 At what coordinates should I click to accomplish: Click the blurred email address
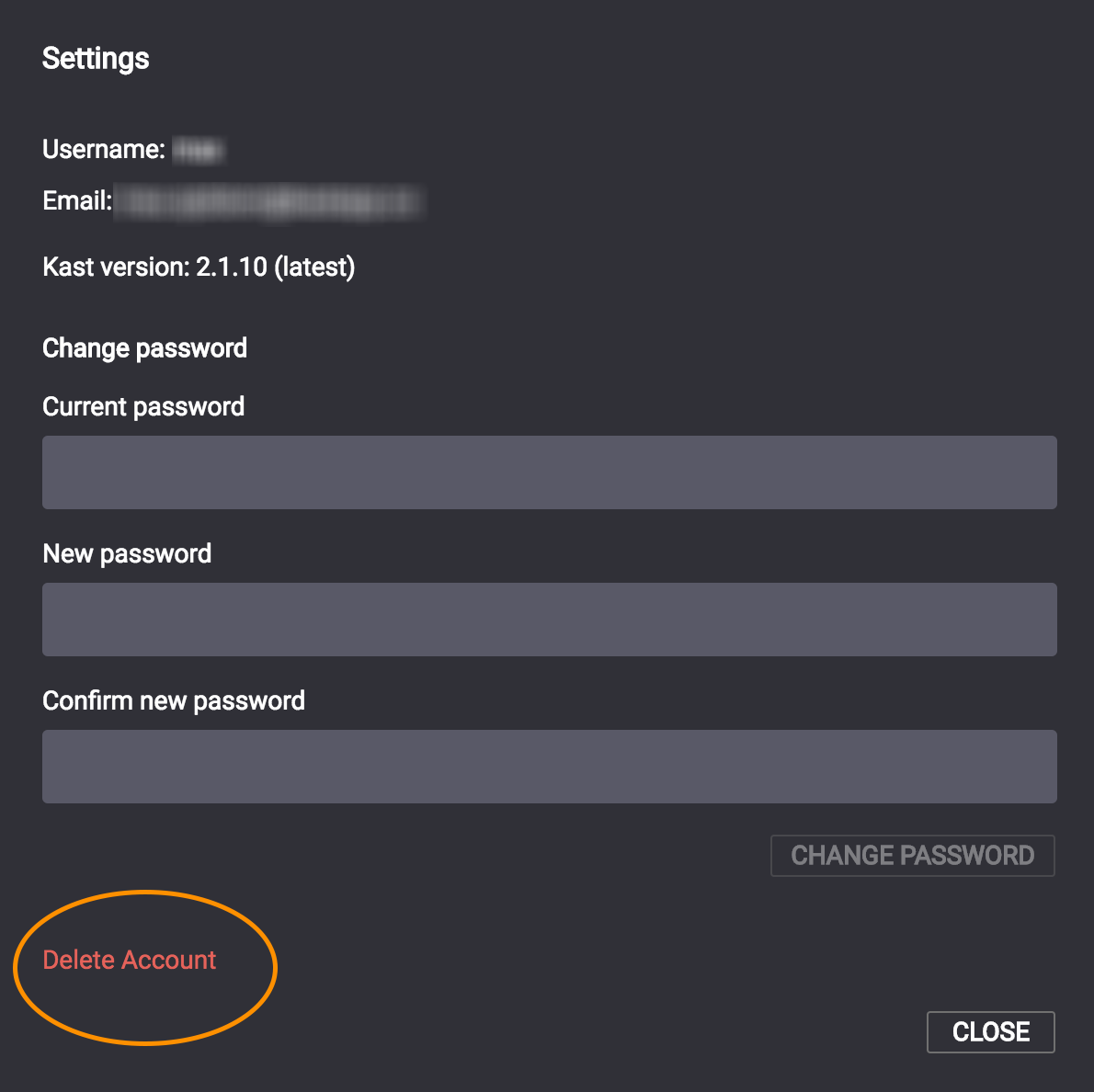(x=268, y=202)
